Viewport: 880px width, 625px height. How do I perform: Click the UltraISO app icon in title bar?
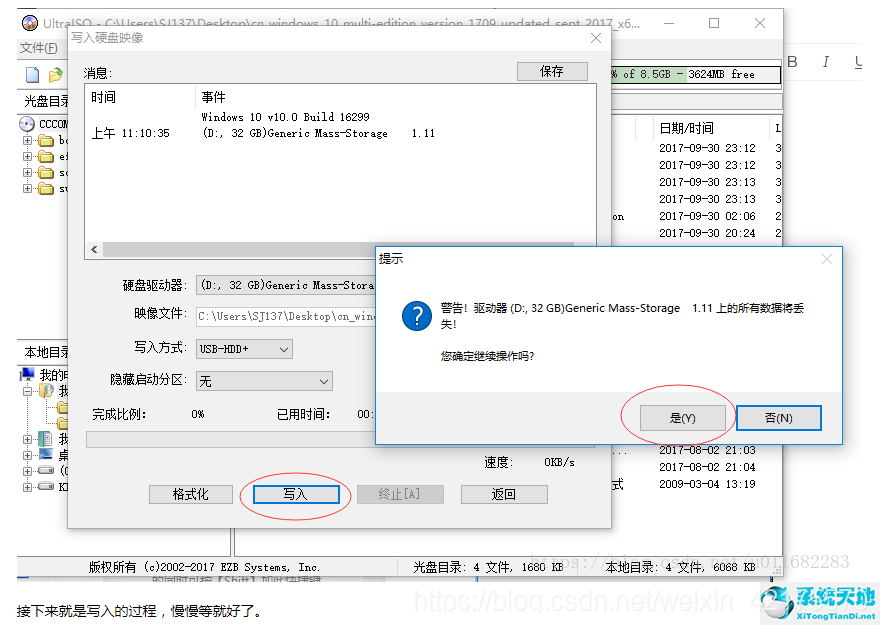click(28, 22)
